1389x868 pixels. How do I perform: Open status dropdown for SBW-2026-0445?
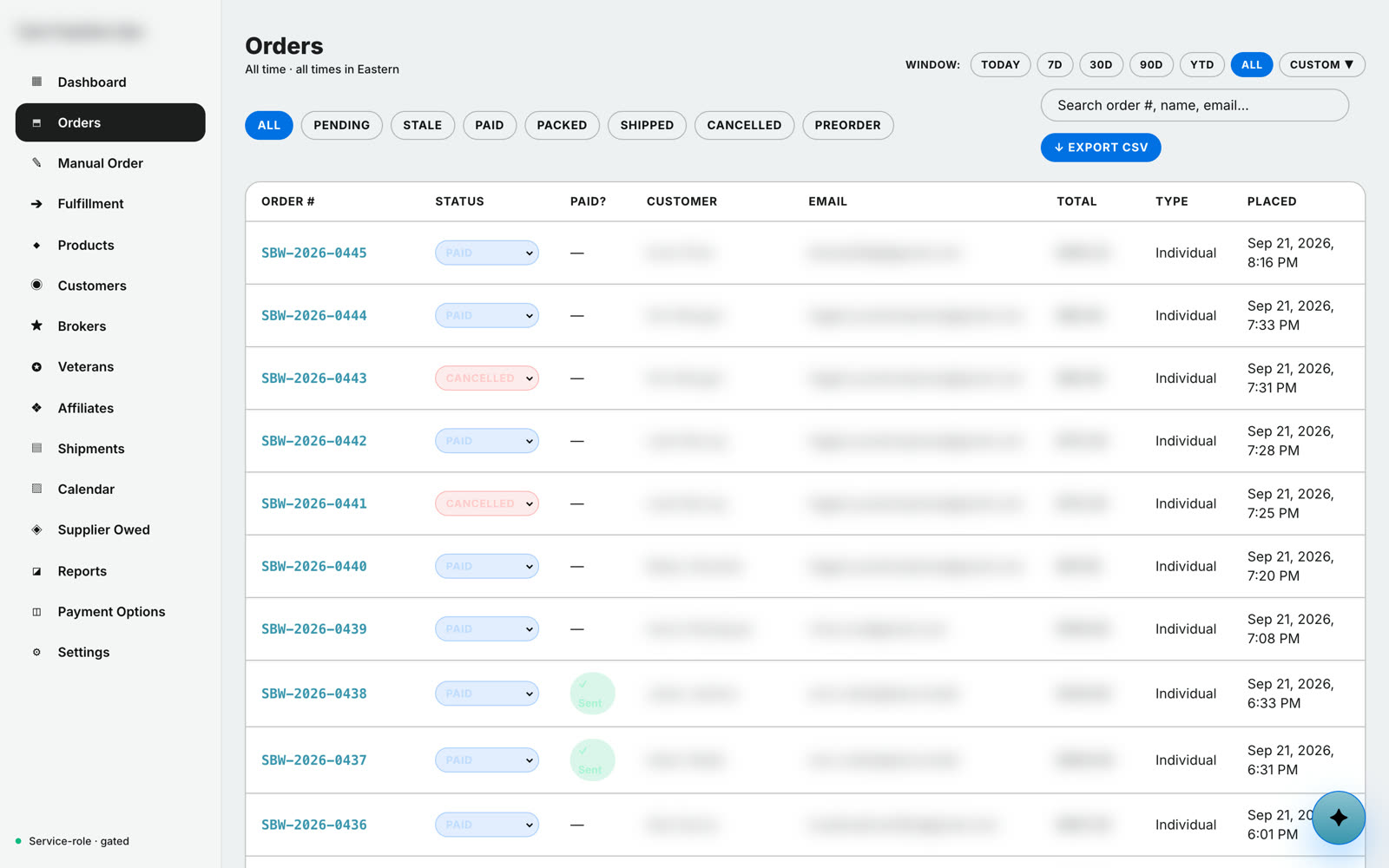pyautogui.click(x=487, y=253)
